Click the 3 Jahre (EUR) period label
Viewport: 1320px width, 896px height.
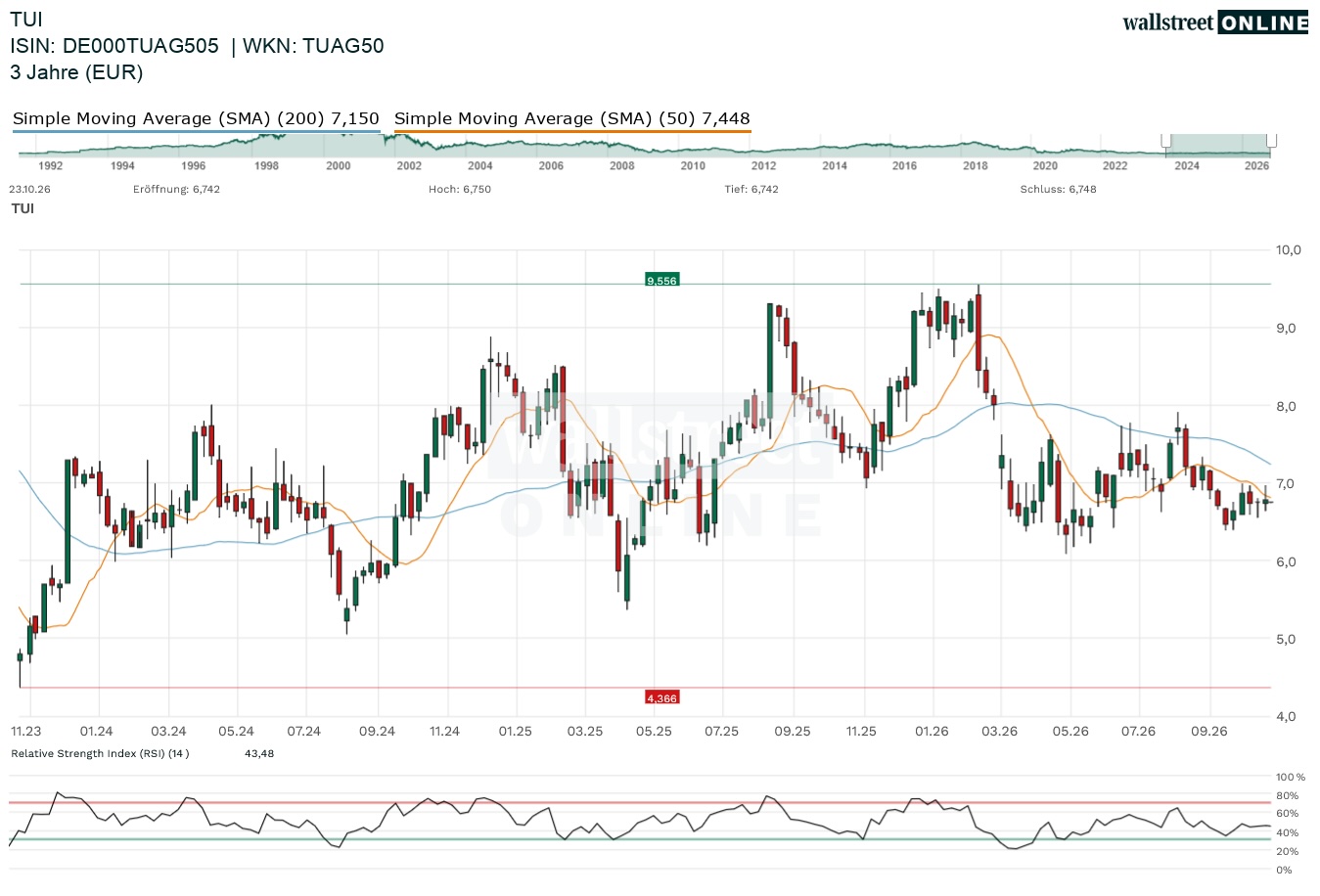[76, 72]
